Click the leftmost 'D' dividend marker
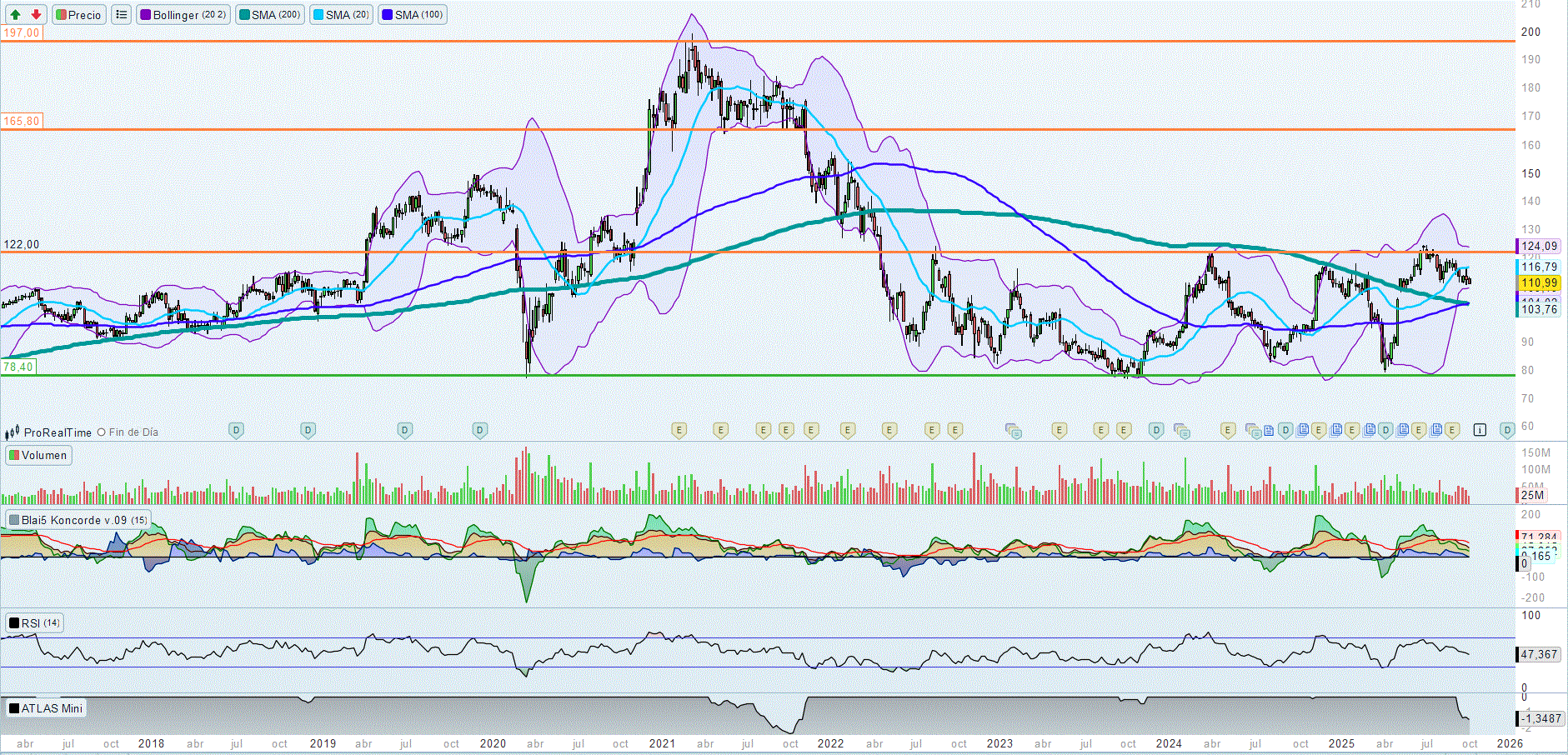Image resolution: width=1568 pixels, height=755 pixels. tap(236, 430)
